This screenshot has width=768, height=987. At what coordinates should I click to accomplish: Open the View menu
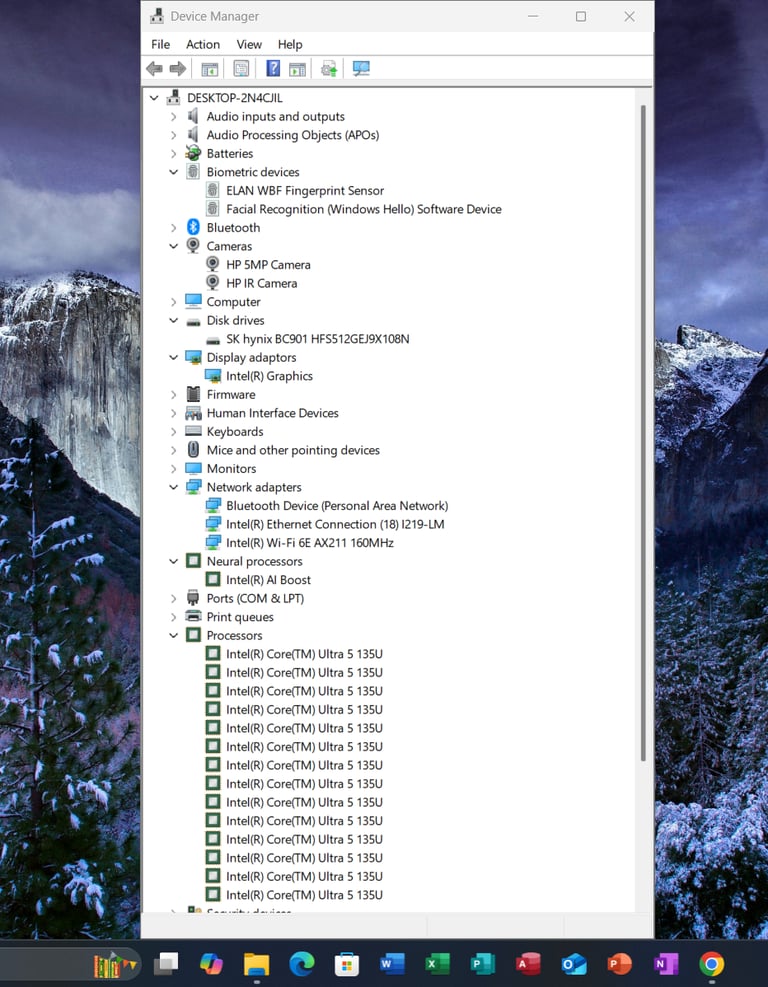pyautogui.click(x=249, y=44)
